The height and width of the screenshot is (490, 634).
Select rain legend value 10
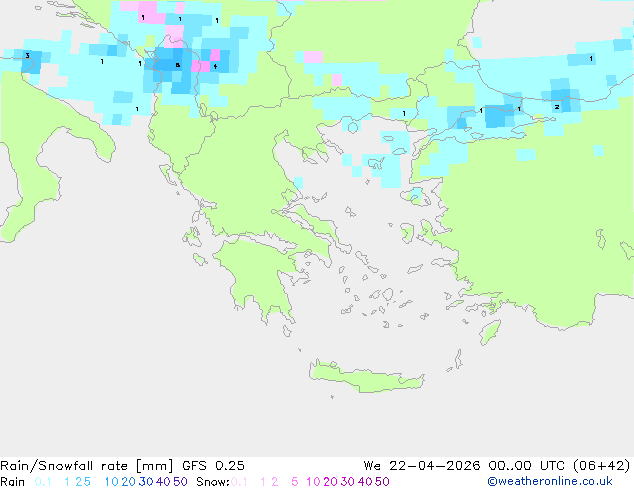111,482
